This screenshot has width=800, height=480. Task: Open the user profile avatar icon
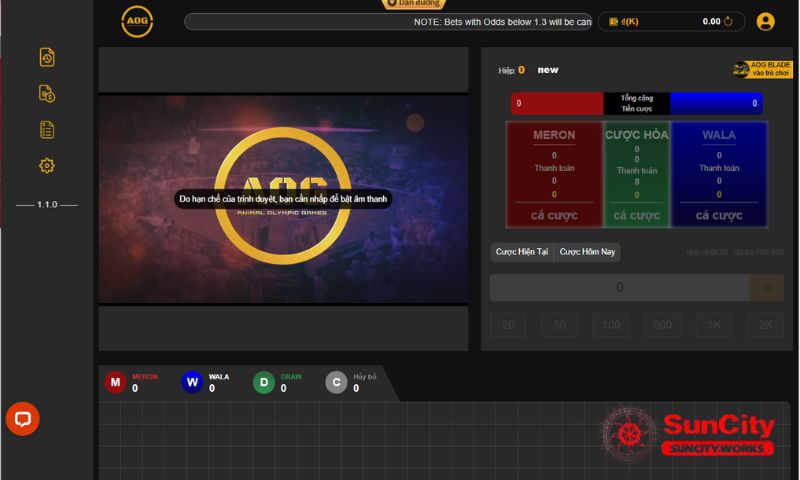(765, 21)
